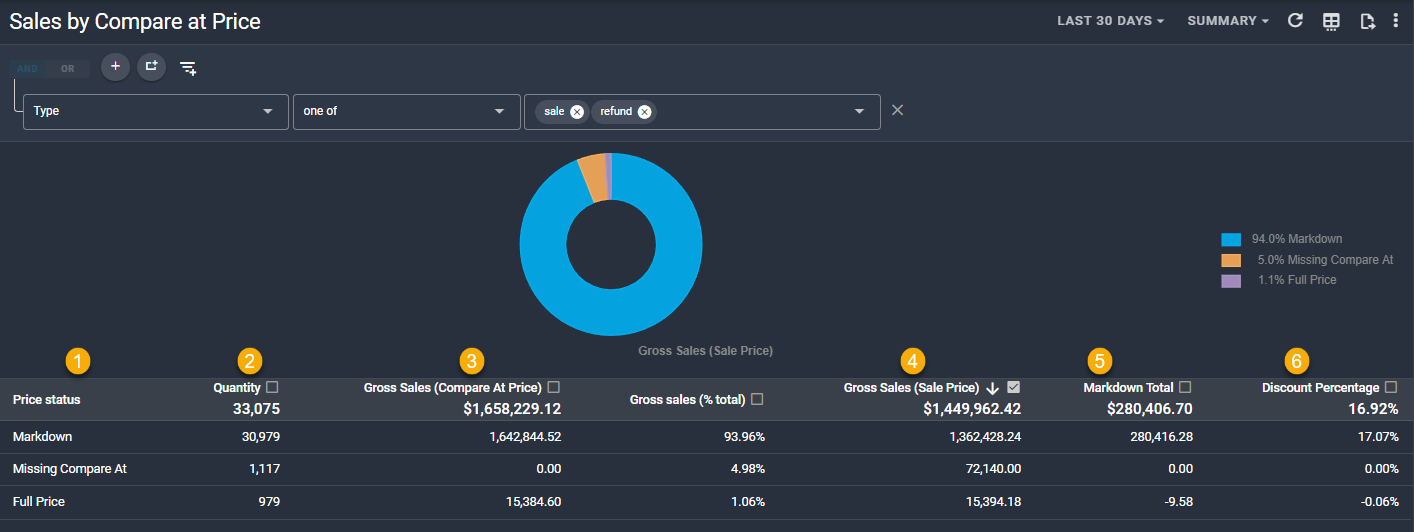Click the add saved filter list icon
Screen dimensions: 1414x532
(188, 68)
